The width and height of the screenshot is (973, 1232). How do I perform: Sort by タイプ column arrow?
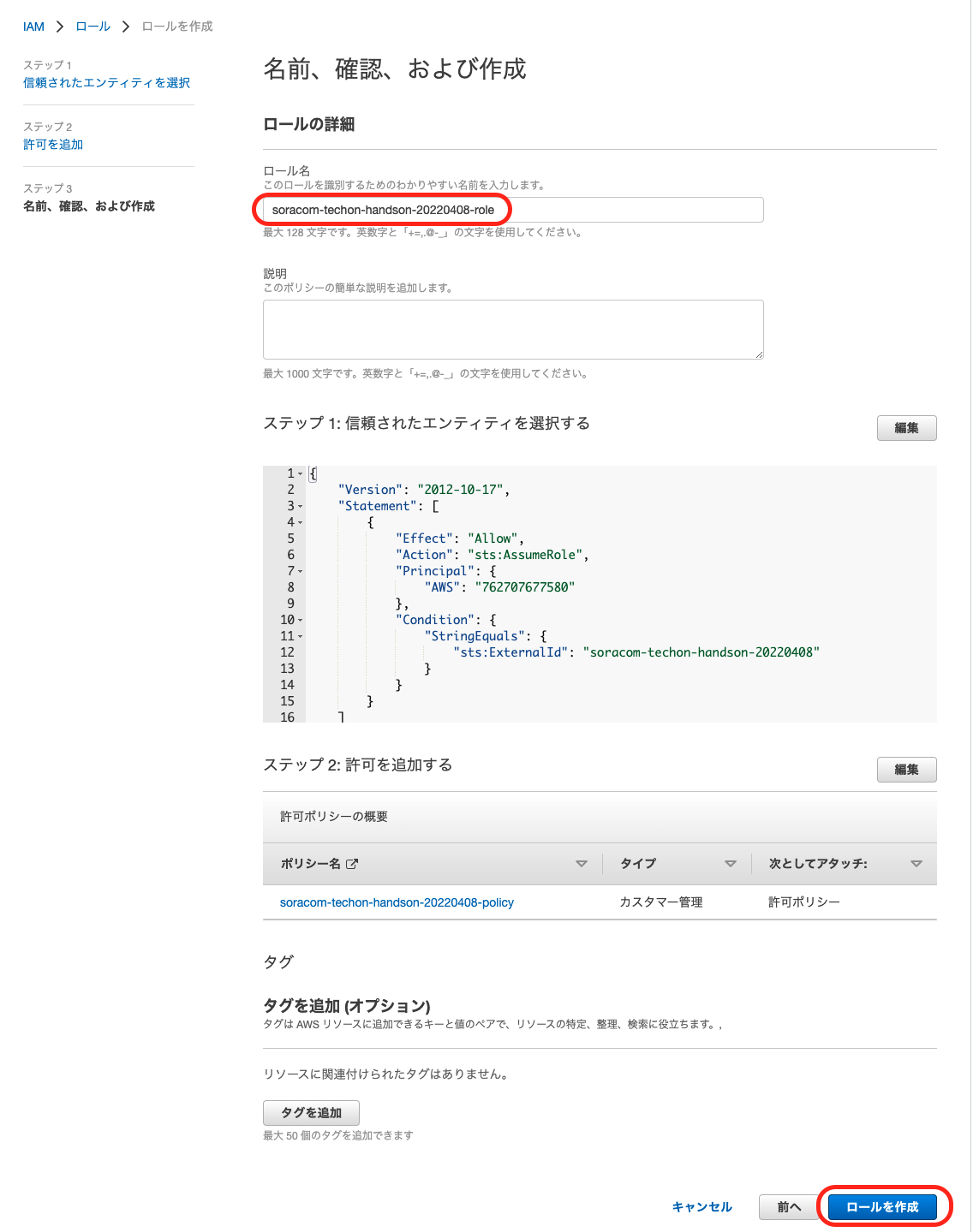(x=731, y=864)
